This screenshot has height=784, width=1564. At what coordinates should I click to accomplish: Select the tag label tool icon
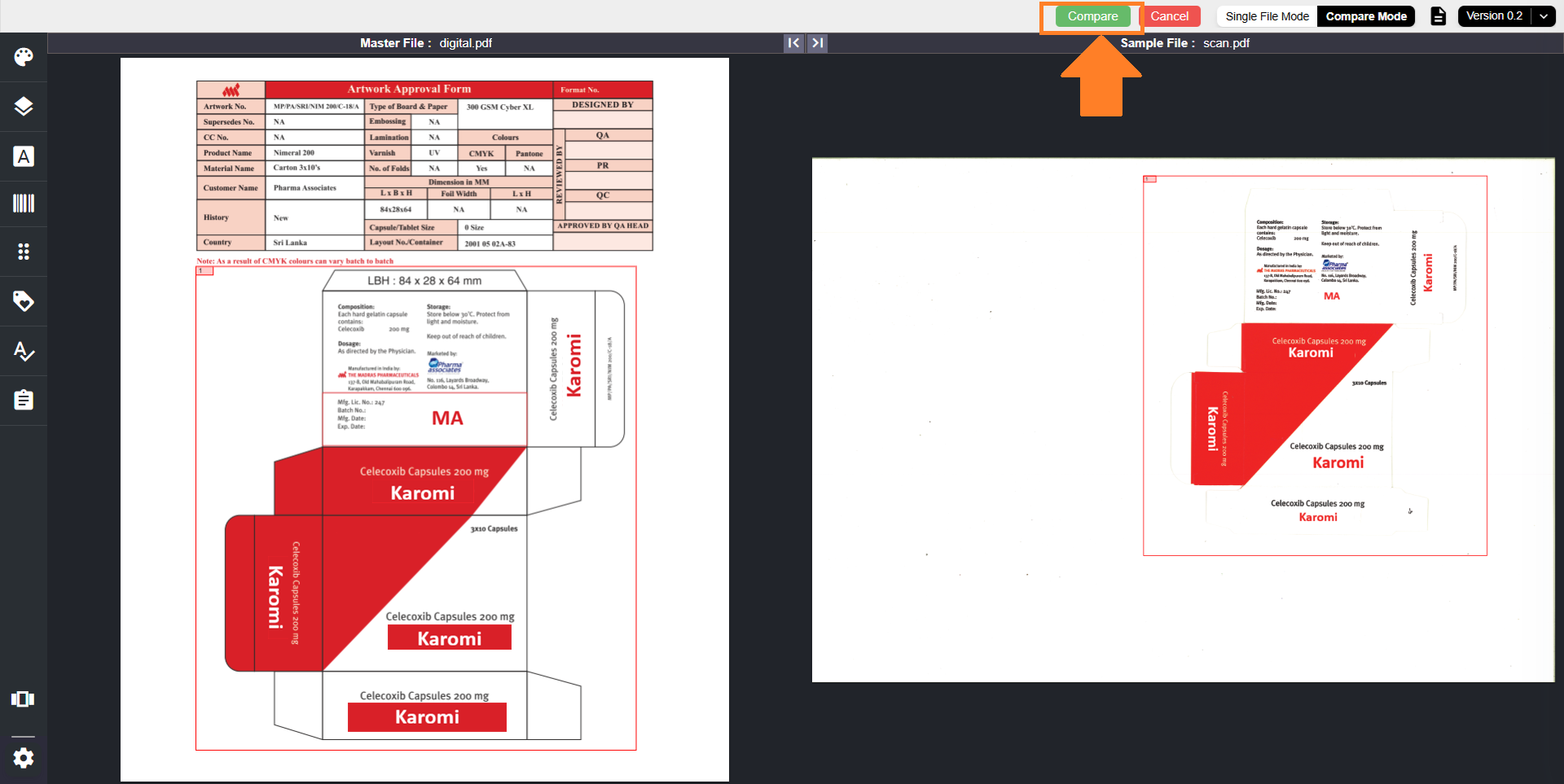(24, 301)
